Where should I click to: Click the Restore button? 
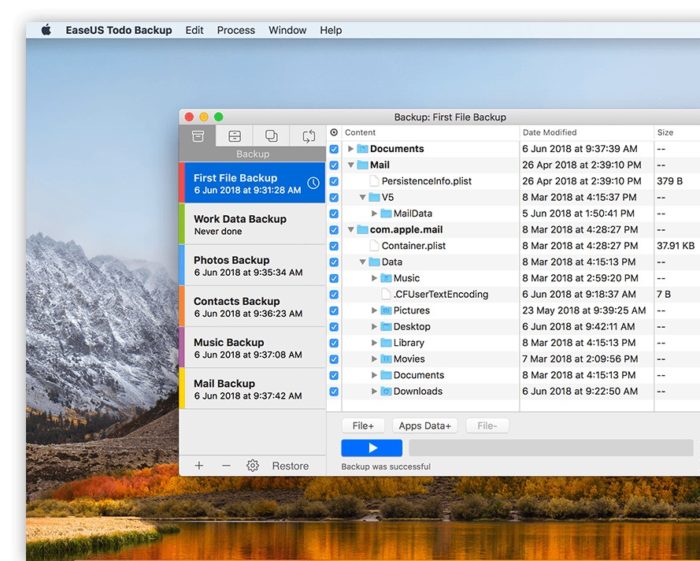pyautogui.click(x=290, y=465)
